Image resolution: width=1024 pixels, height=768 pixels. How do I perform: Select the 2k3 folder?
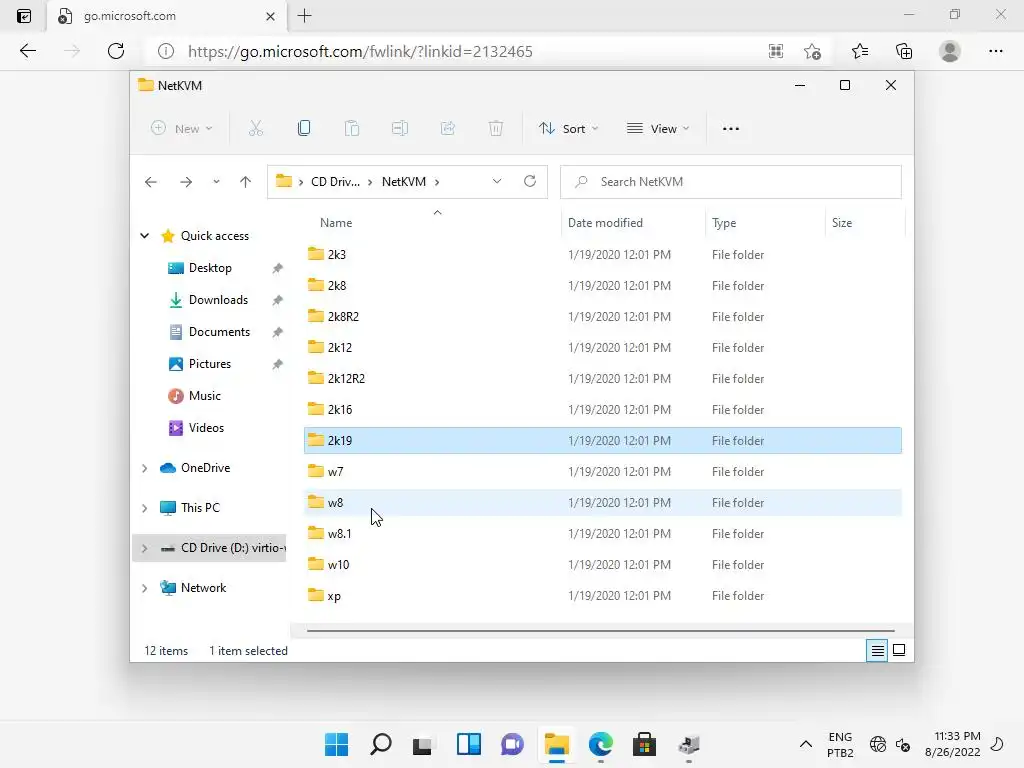click(x=603, y=254)
